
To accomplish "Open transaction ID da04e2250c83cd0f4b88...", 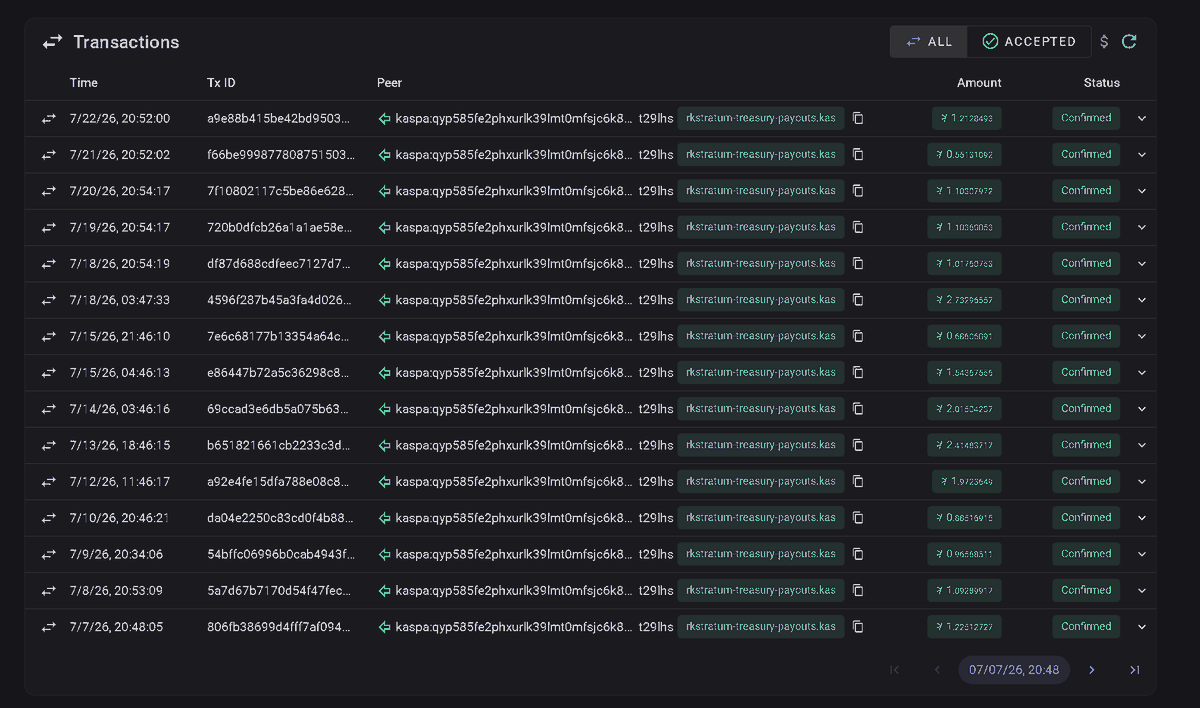I will click(279, 518).
